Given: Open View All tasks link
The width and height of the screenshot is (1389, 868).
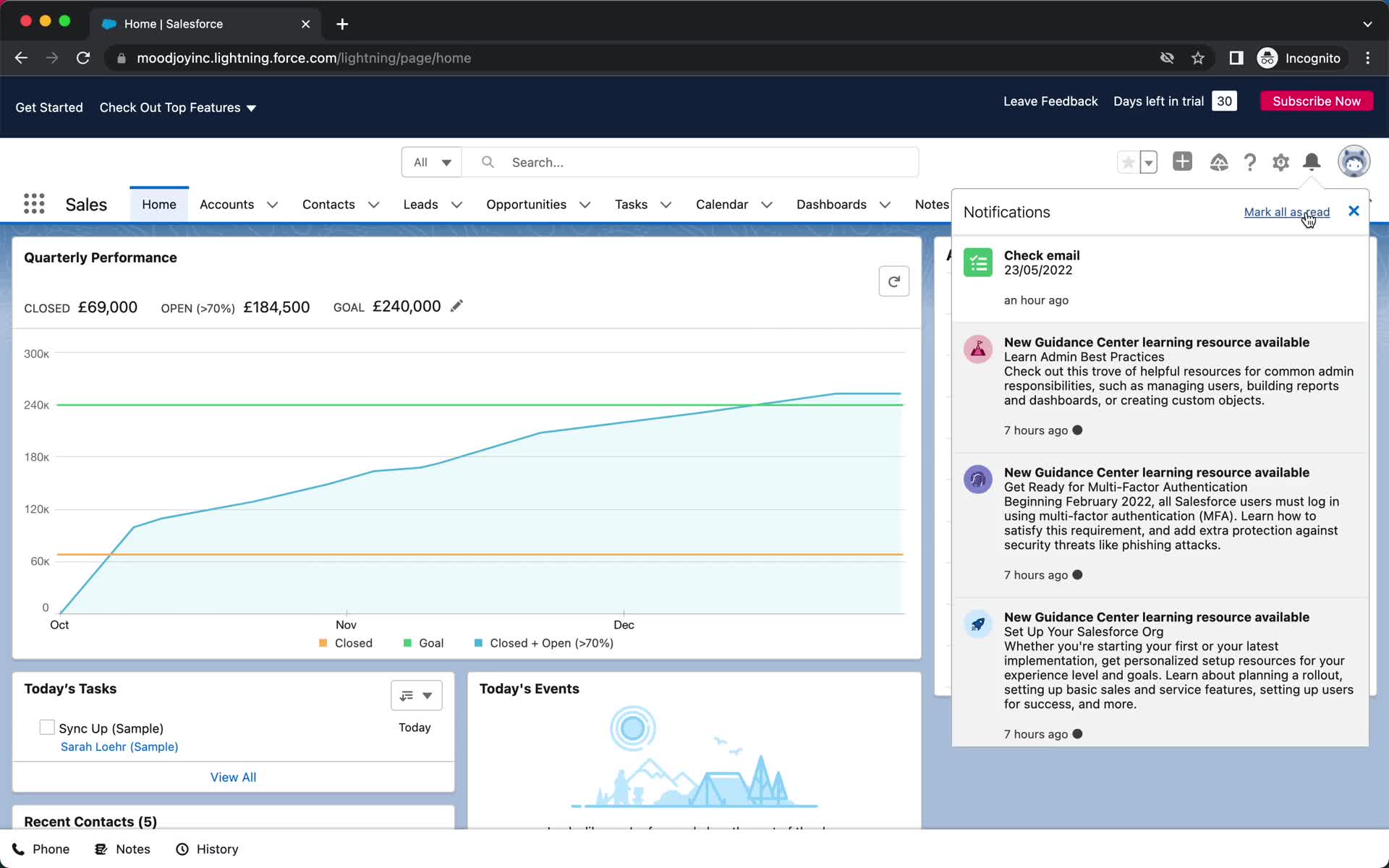Looking at the screenshot, I should [233, 777].
